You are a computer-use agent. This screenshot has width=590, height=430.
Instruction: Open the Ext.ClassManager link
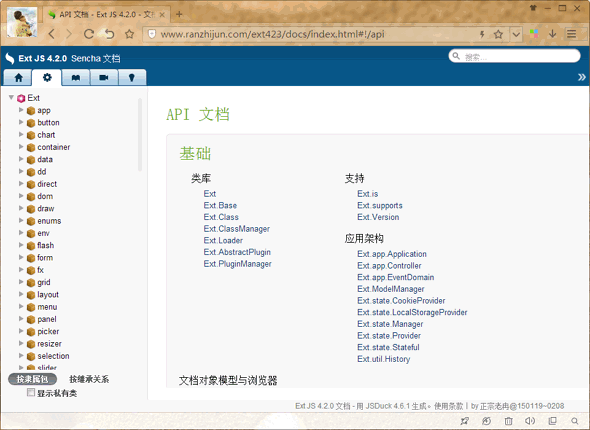237,229
